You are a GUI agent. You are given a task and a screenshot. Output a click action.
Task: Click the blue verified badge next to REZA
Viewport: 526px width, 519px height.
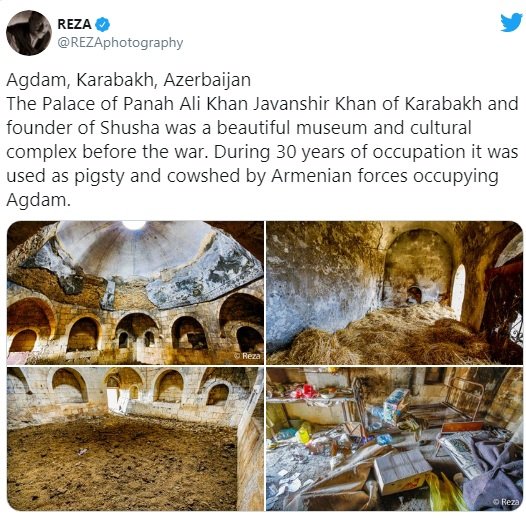[103, 24]
